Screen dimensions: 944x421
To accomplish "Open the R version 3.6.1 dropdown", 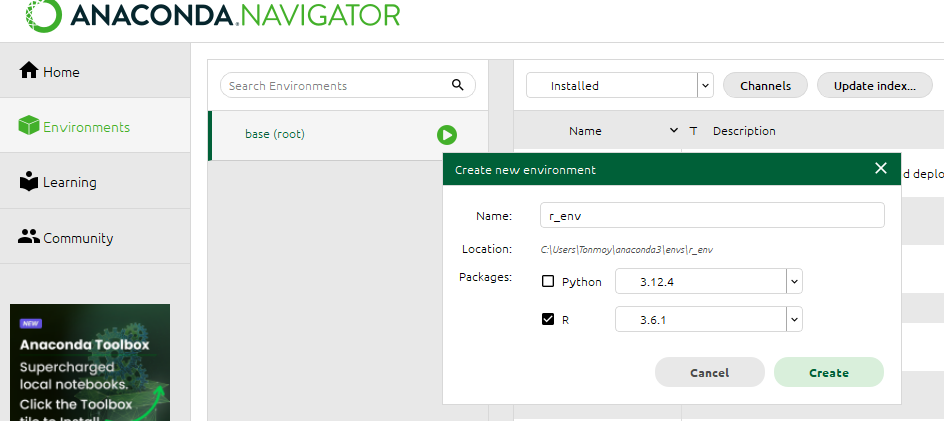I will click(x=794, y=320).
